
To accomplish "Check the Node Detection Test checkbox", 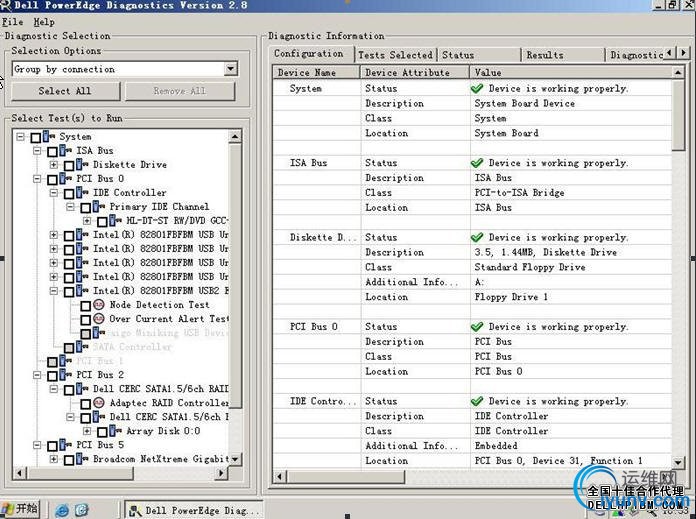I will pyautogui.click(x=86, y=306).
